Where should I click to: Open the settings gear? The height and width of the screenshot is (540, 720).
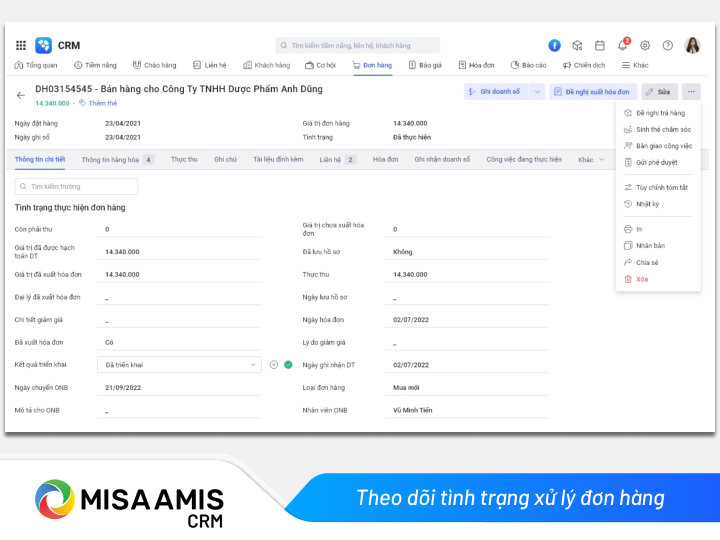(645, 45)
